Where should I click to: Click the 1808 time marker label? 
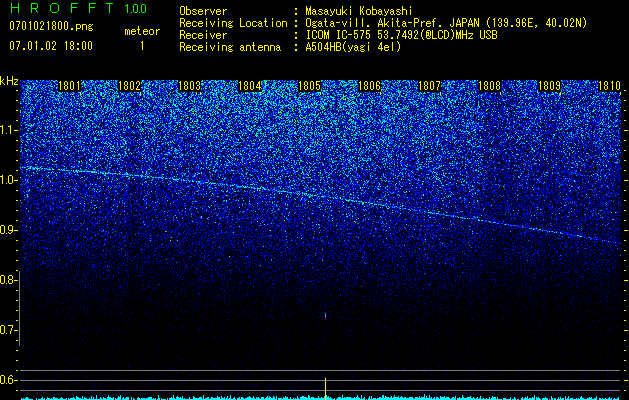pyautogui.click(x=489, y=86)
